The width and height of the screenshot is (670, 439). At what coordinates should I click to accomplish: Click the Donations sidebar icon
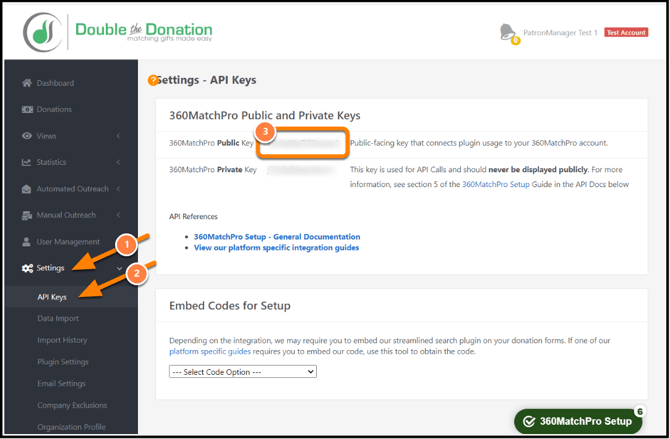[x=27, y=109]
